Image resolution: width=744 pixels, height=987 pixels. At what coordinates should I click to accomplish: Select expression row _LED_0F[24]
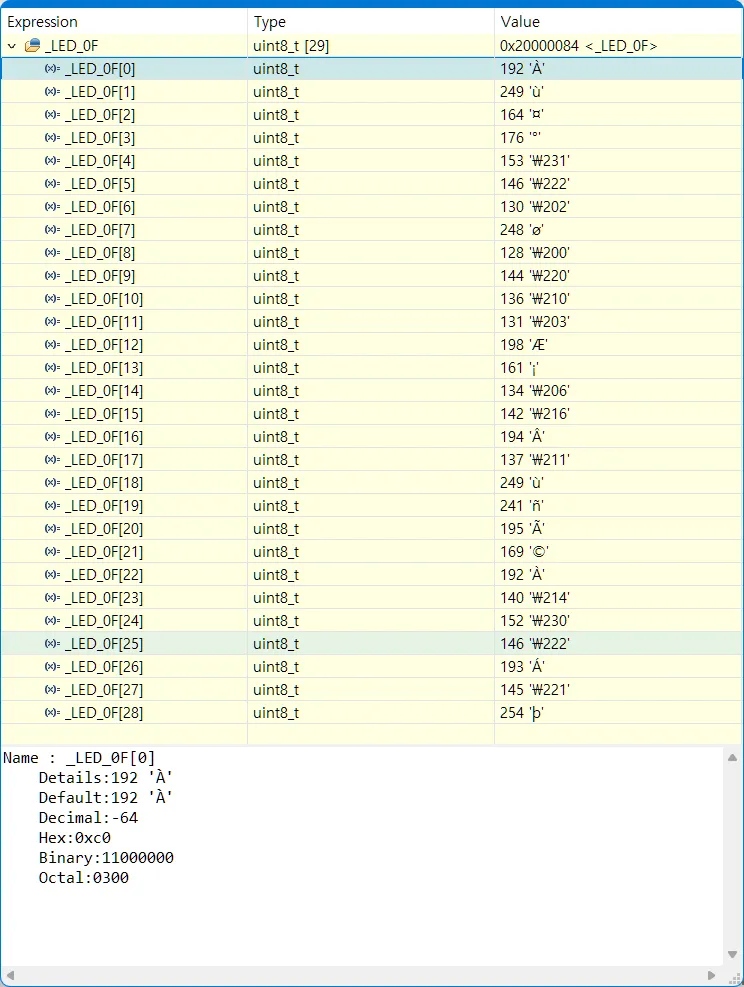pyautogui.click(x=371, y=621)
